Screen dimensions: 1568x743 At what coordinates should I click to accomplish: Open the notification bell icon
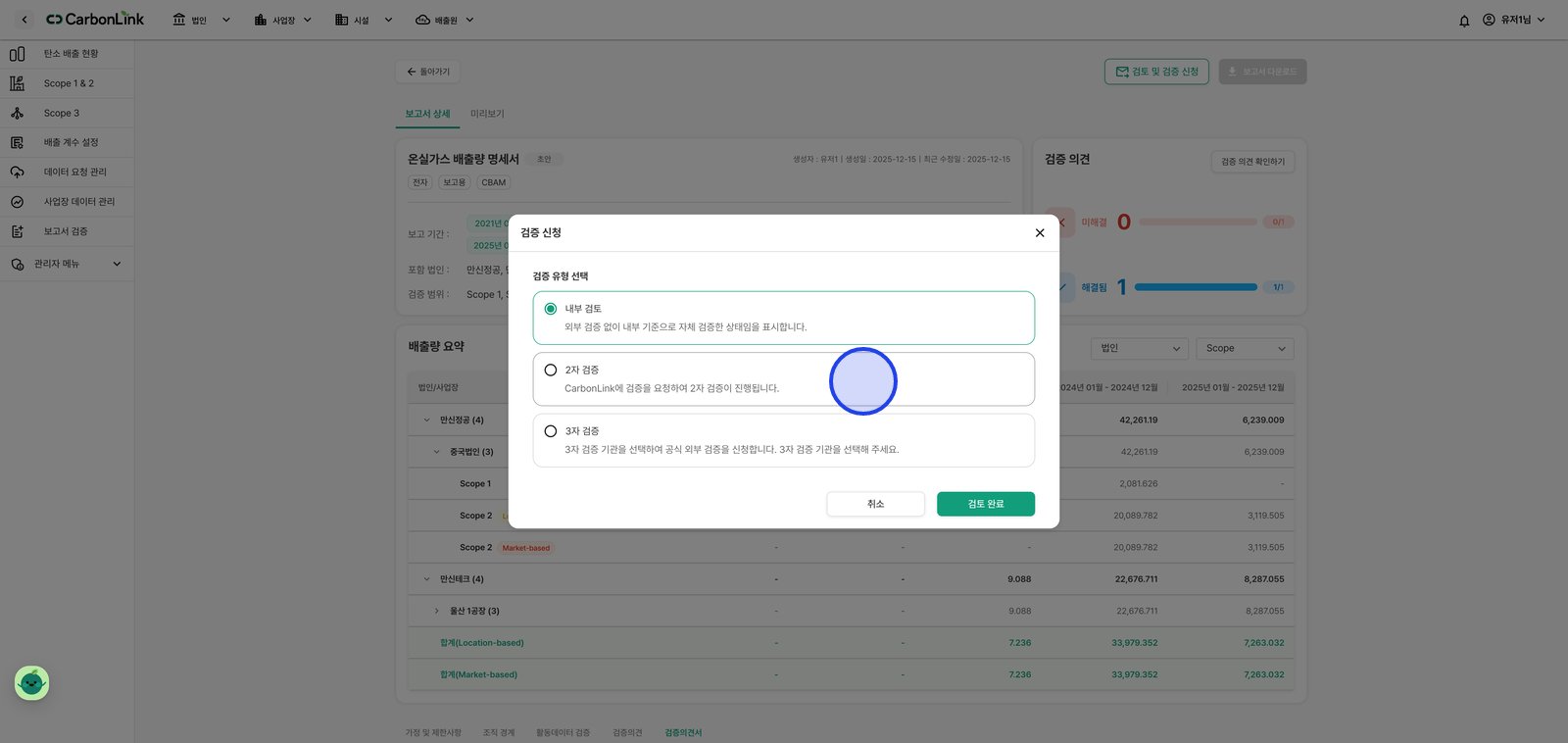(1464, 21)
